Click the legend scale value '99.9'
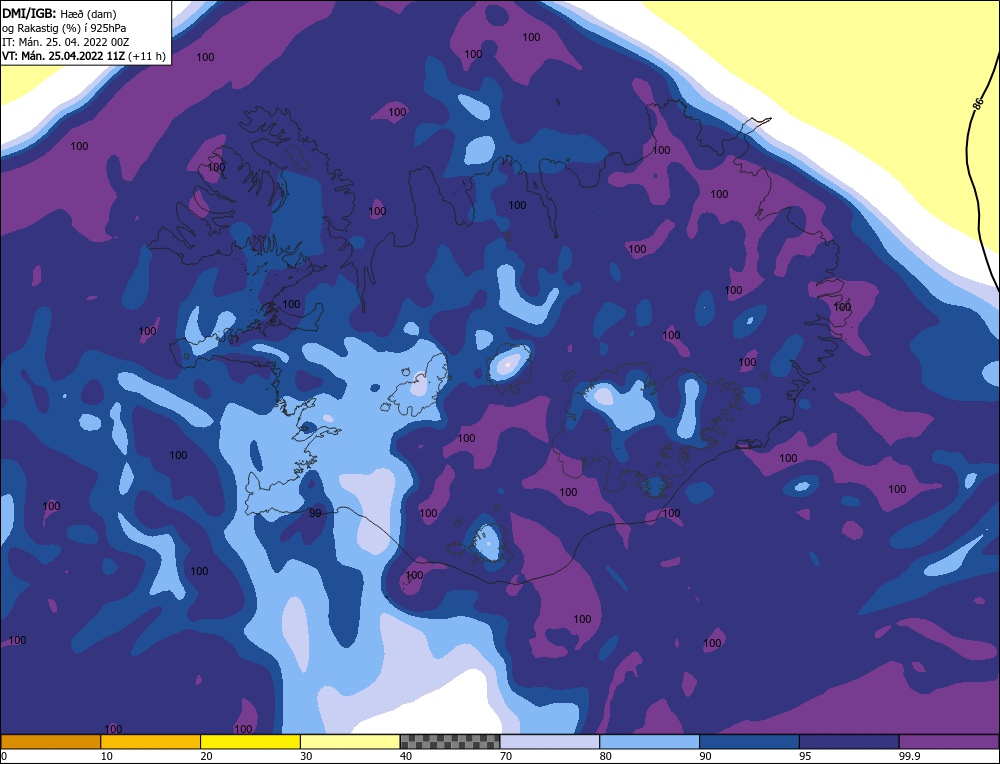This screenshot has height=764, width=1000. coord(909,756)
